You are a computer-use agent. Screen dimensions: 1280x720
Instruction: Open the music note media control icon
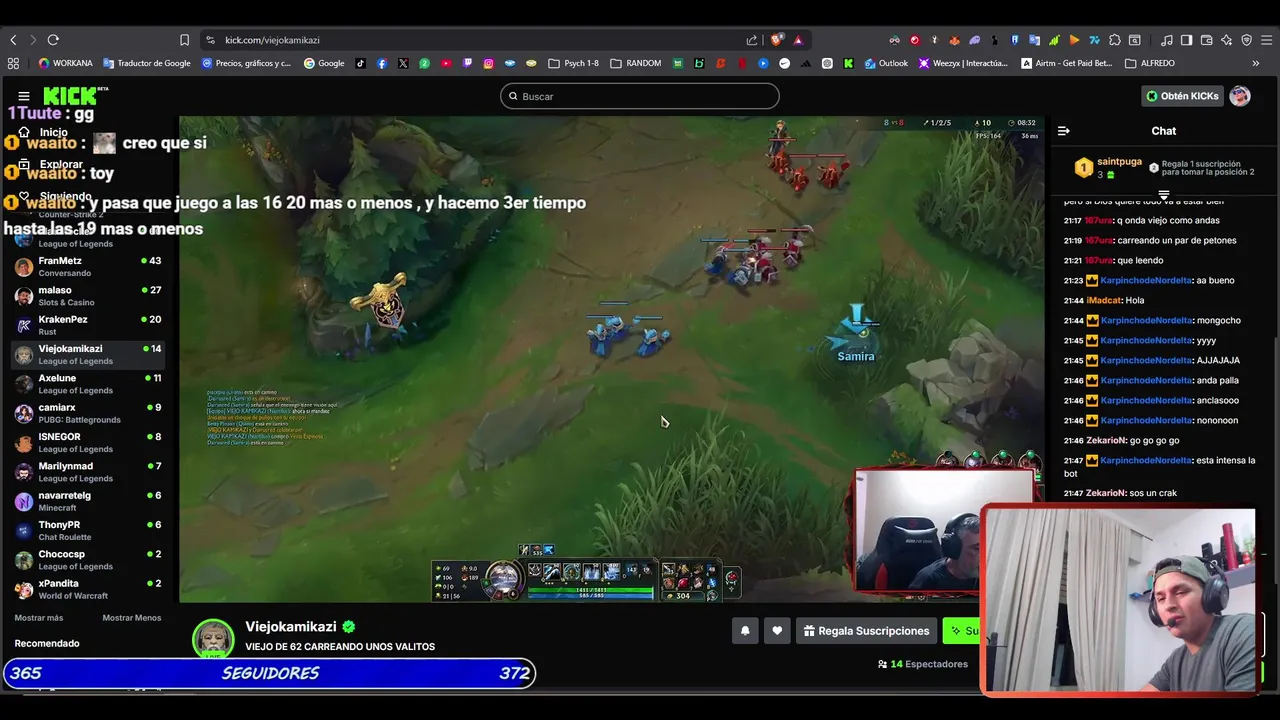click(x=1167, y=40)
